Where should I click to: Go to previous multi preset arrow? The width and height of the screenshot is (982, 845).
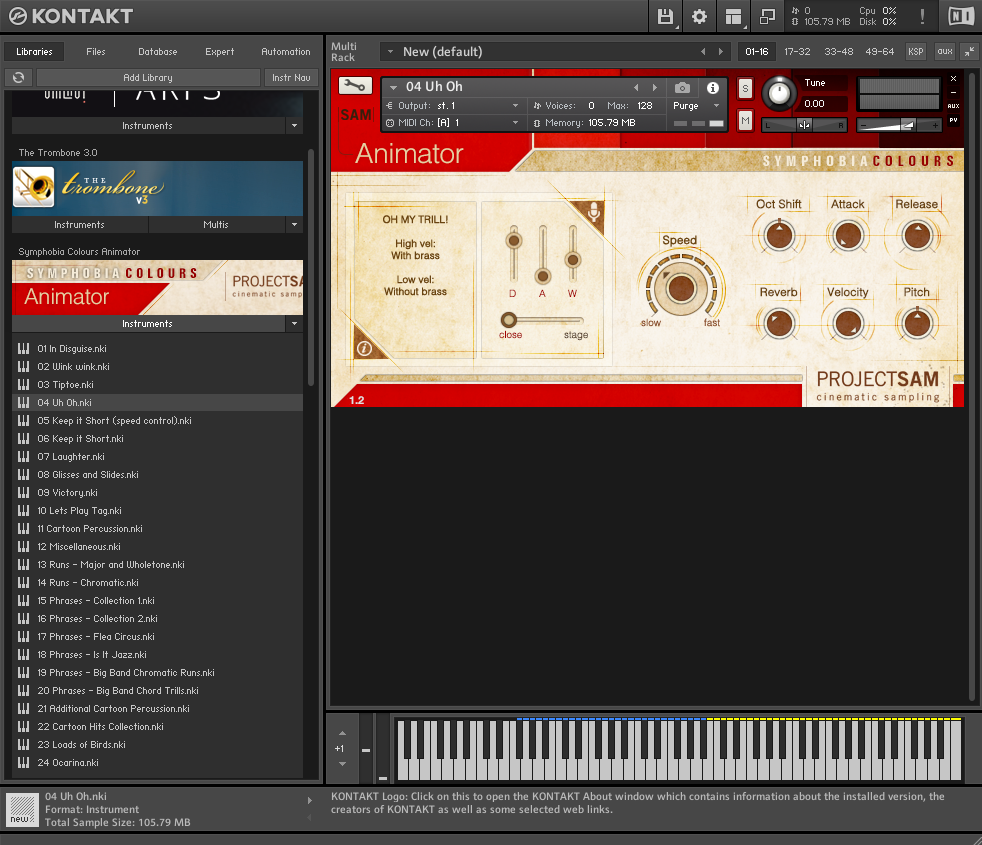click(x=703, y=52)
